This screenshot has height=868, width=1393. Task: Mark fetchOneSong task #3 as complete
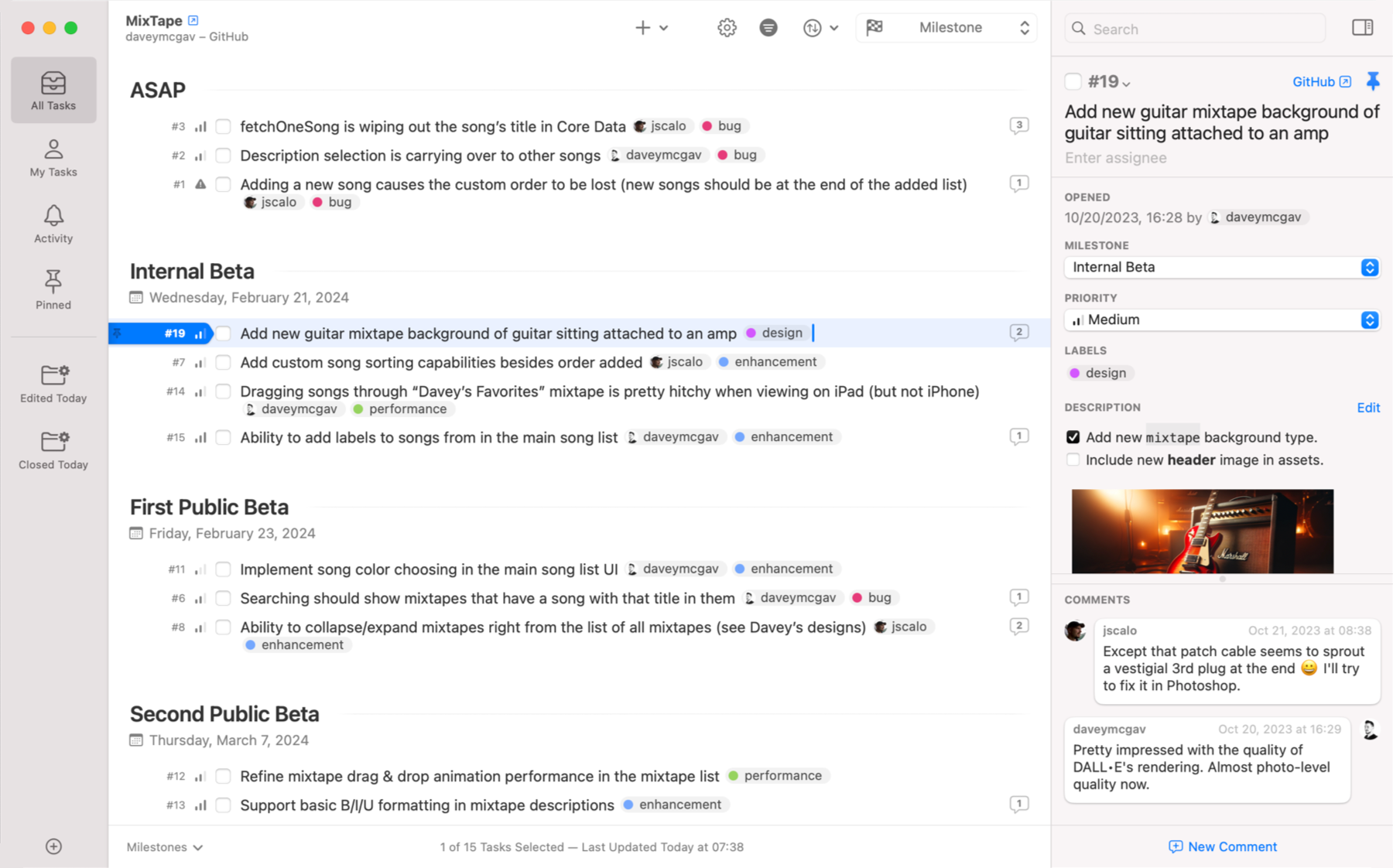coord(223,126)
